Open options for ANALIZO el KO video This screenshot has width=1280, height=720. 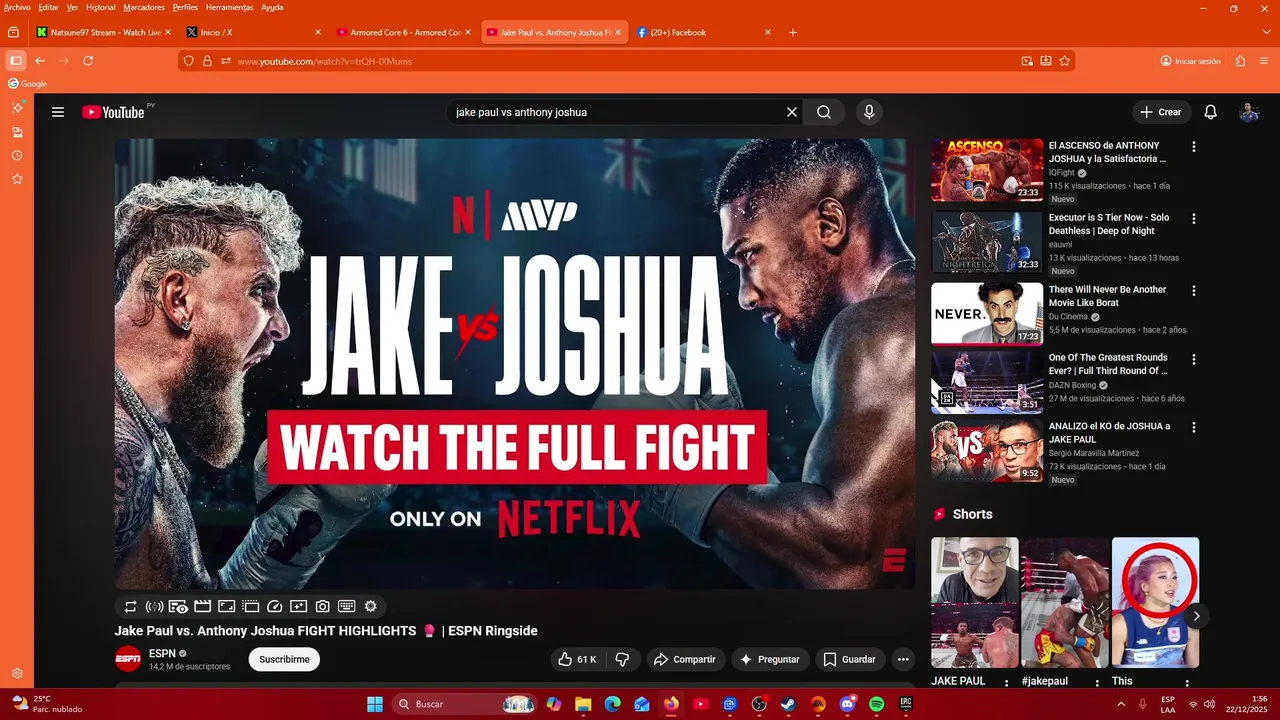pos(1193,427)
